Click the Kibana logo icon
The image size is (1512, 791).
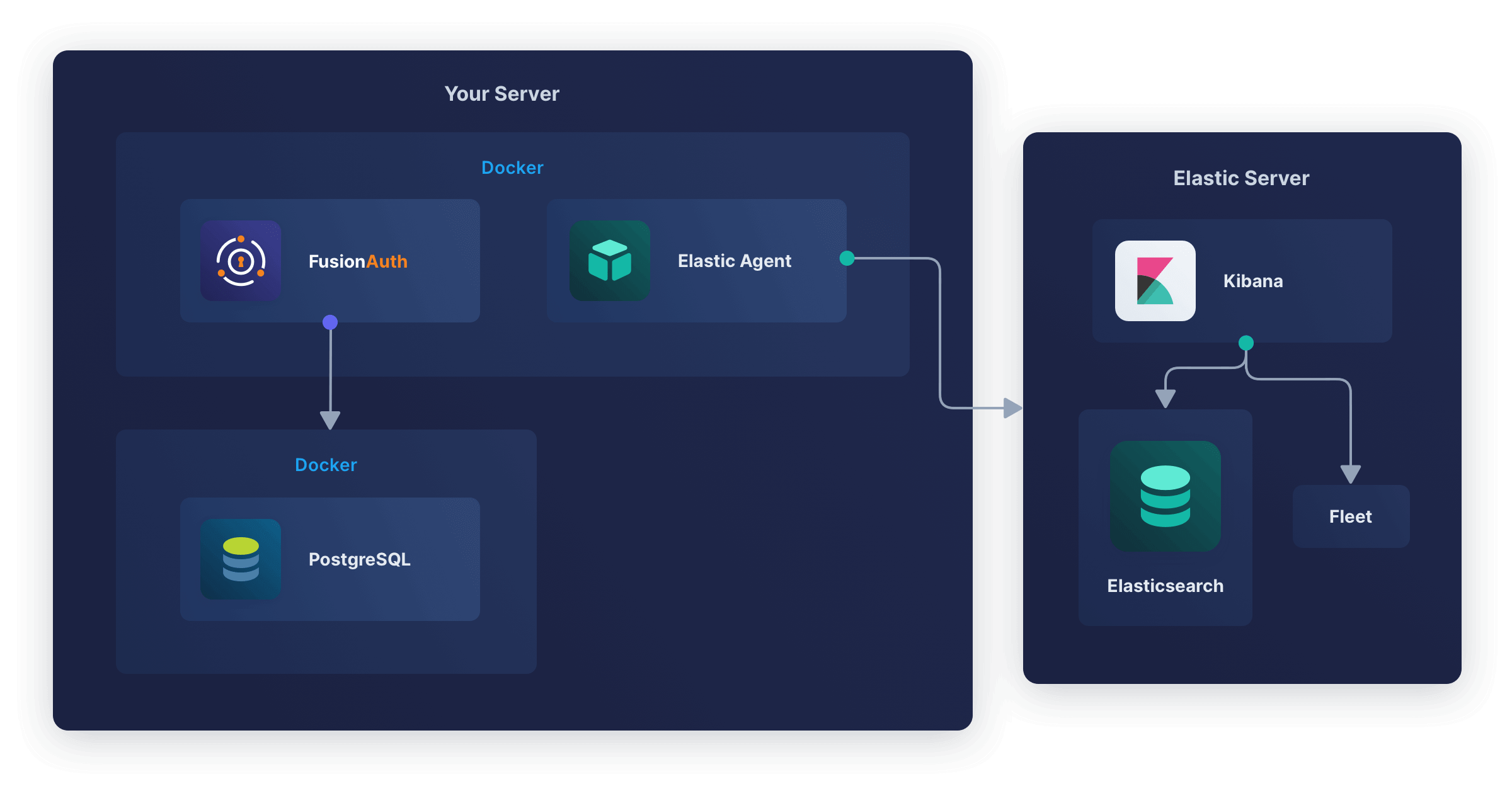tap(1155, 281)
